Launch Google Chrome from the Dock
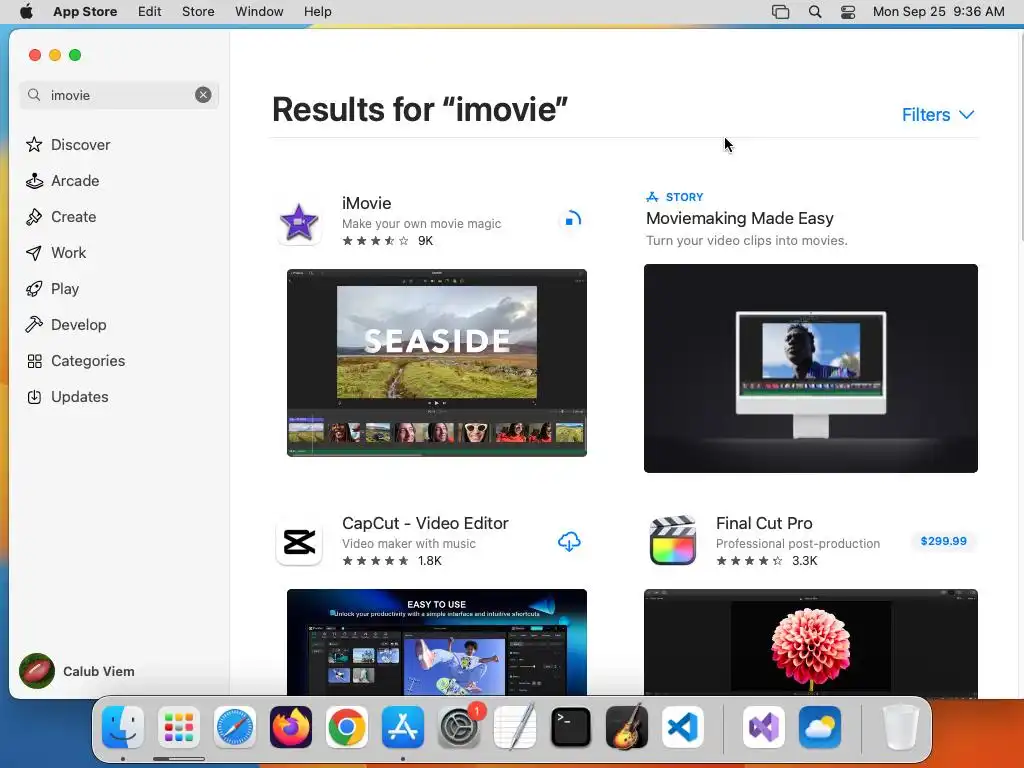This screenshot has height=768, width=1024. [347, 727]
